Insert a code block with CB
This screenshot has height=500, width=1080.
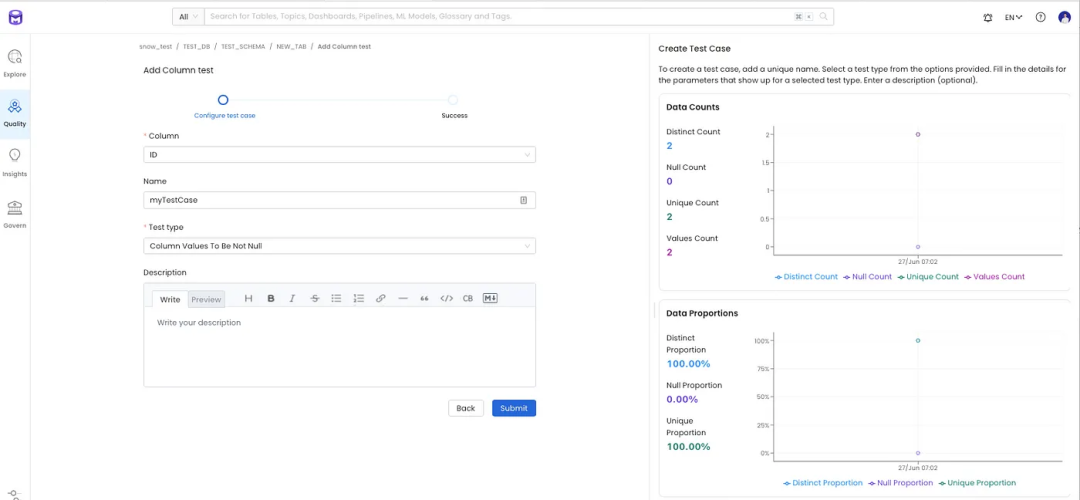click(467, 298)
